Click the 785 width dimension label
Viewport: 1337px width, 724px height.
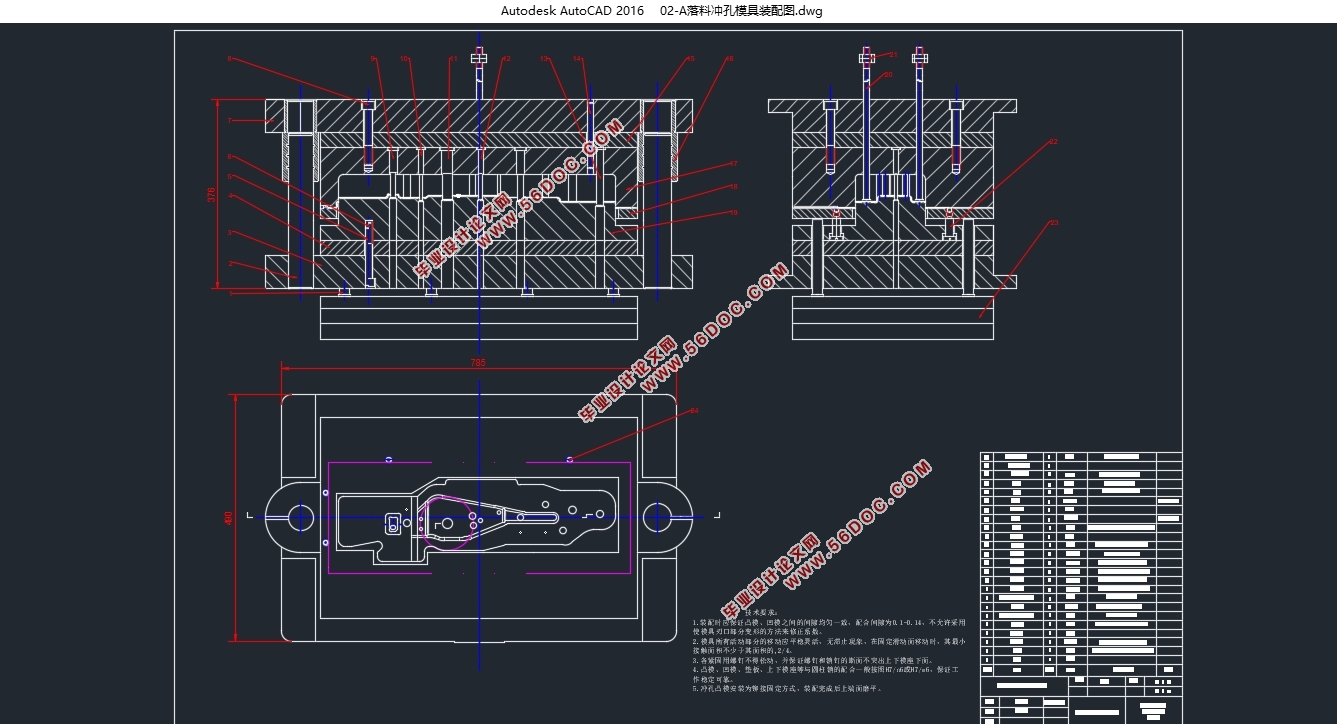[x=478, y=363]
